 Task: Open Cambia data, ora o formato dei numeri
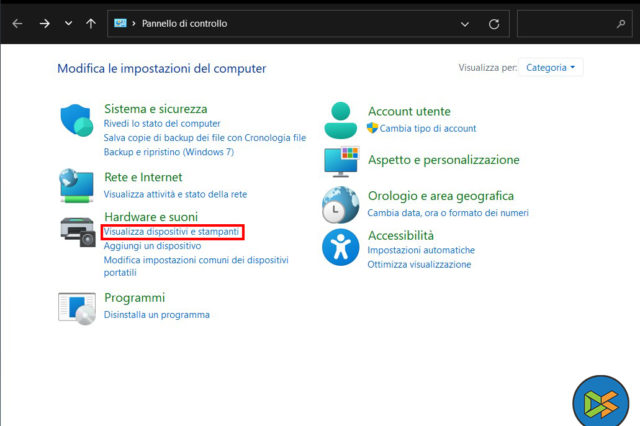pos(448,213)
